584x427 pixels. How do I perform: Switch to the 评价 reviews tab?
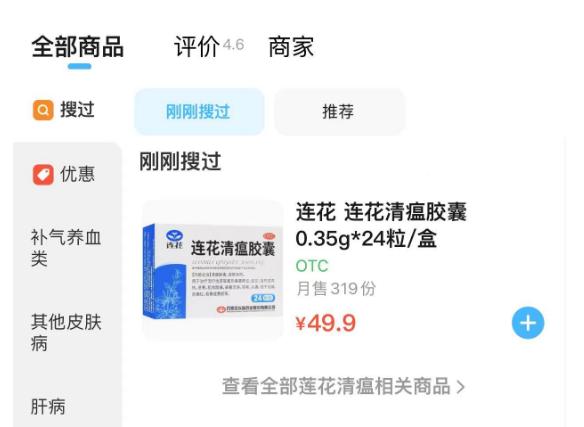tap(197, 47)
